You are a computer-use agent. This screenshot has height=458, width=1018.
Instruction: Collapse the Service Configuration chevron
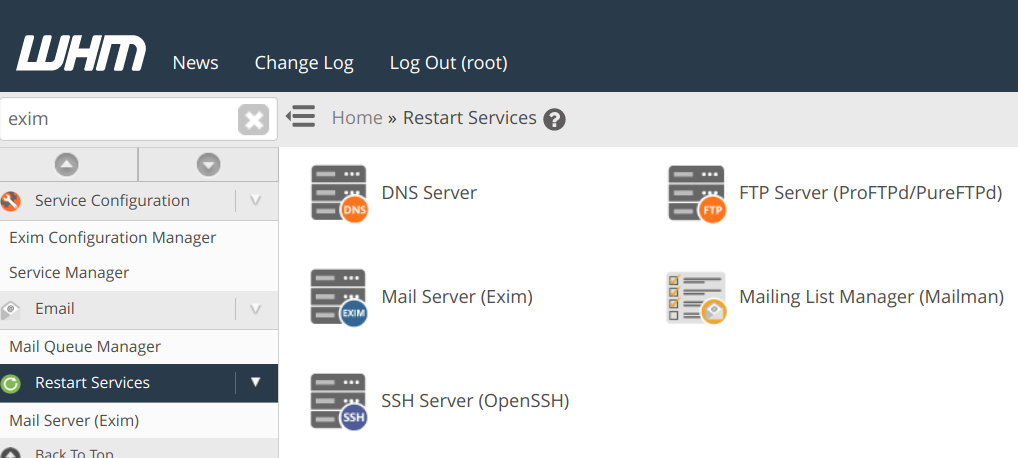[256, 201]
